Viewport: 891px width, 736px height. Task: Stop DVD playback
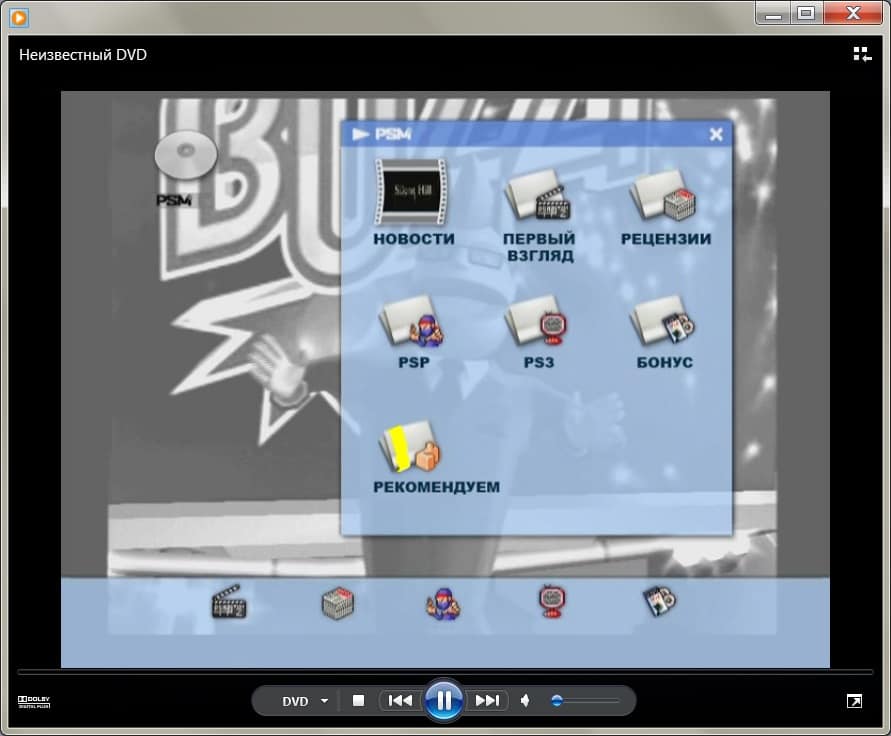(359, 700)
